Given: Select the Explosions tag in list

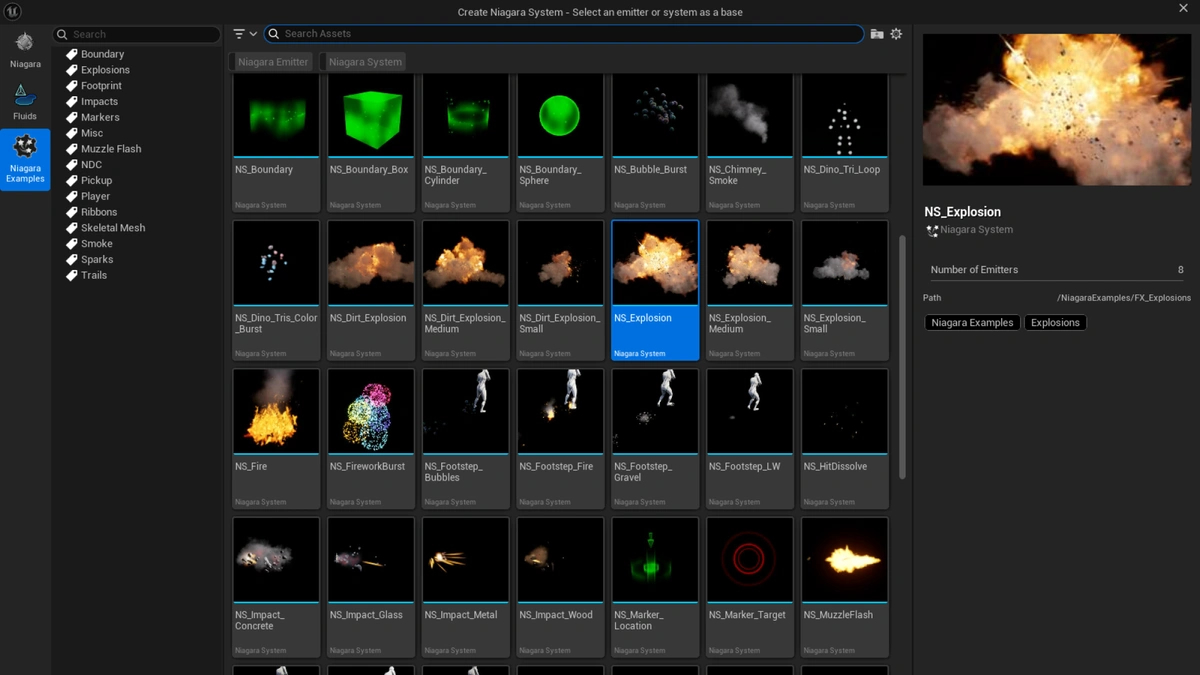Looking at the screenshot, I should point(105,70).
